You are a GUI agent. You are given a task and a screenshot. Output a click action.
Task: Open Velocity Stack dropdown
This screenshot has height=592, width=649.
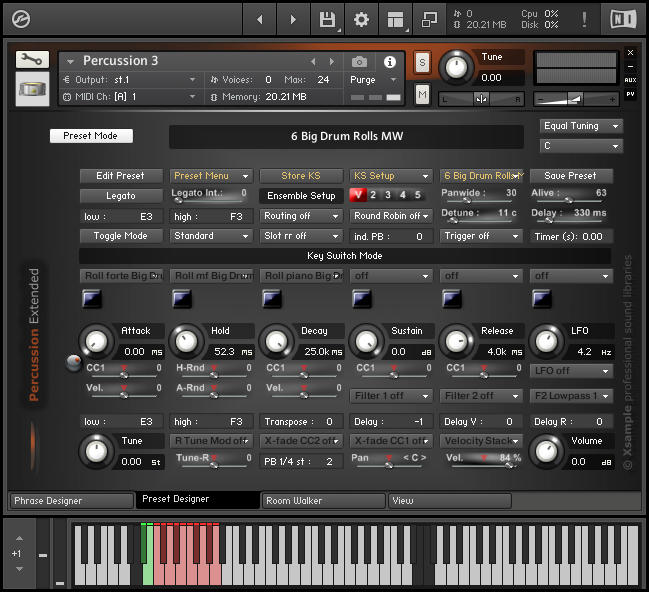coord(481,441)
